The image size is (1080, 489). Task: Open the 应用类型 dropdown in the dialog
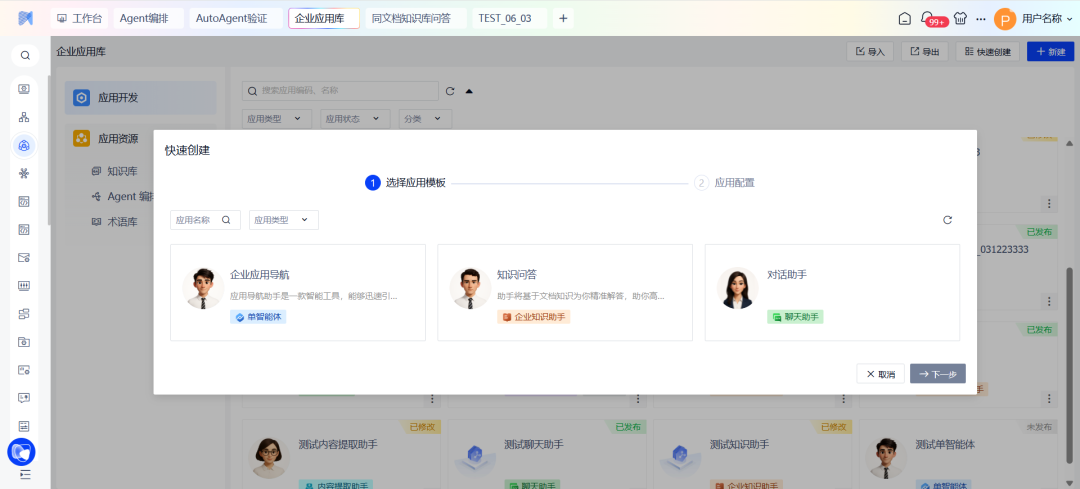click(x=283, y=220)
